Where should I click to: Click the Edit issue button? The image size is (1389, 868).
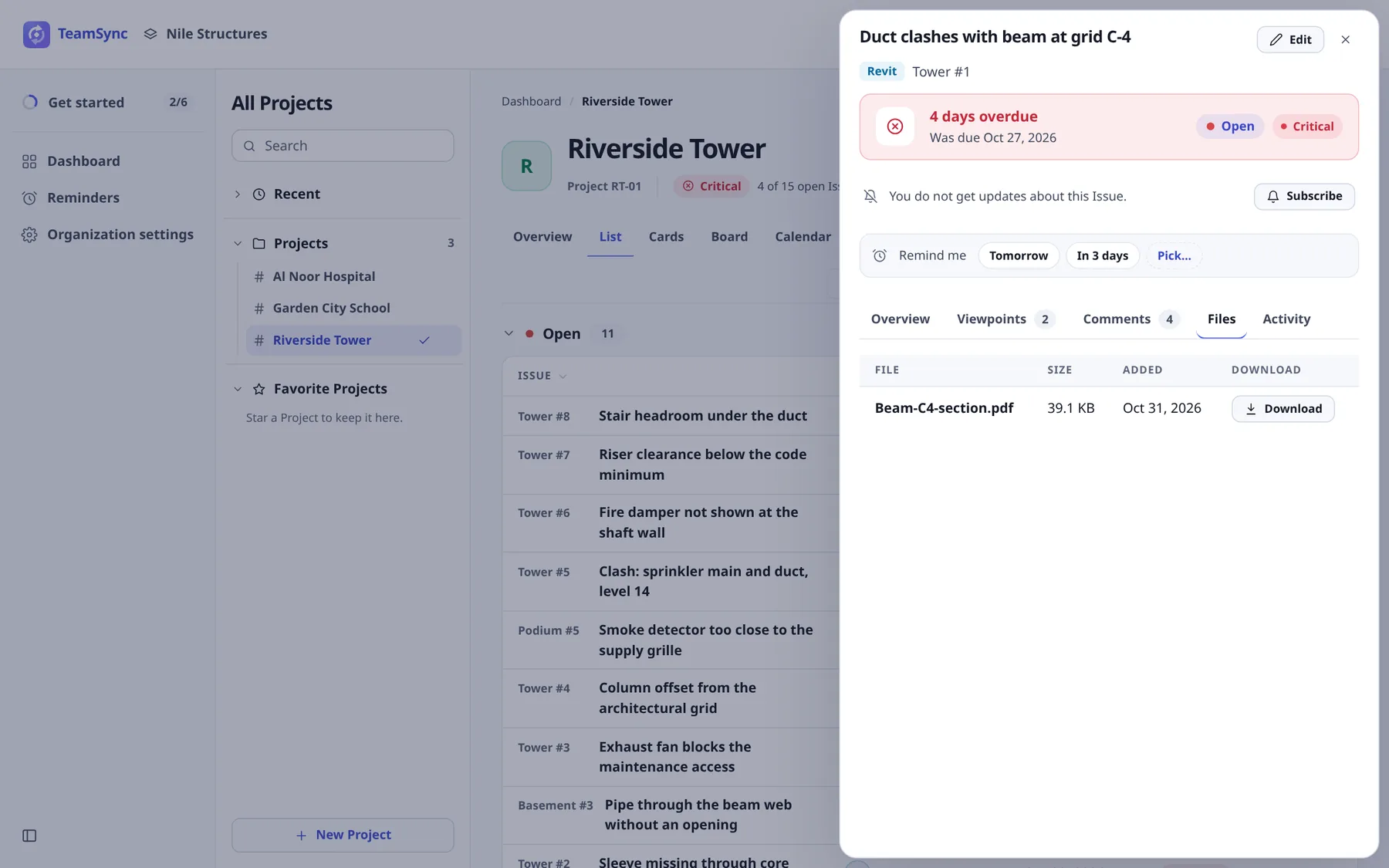tap(1290, 39)
